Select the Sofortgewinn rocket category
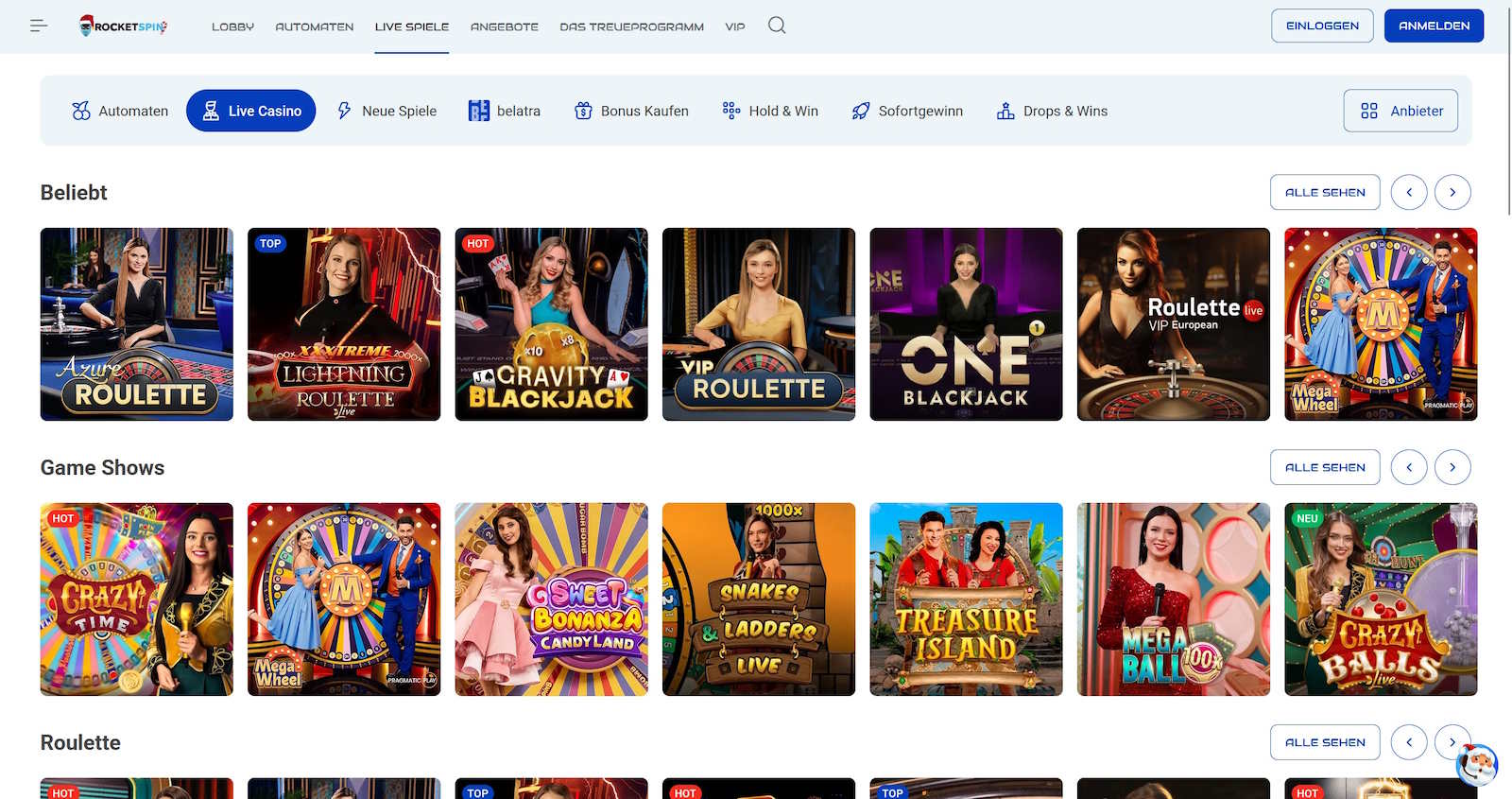The width and height of the screenshot is (1512, 799). [907, 111]
